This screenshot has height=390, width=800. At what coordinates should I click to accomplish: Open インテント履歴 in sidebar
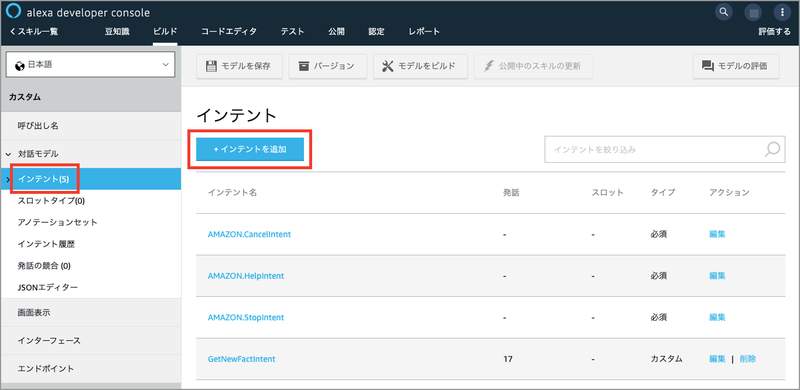[46, 244]
